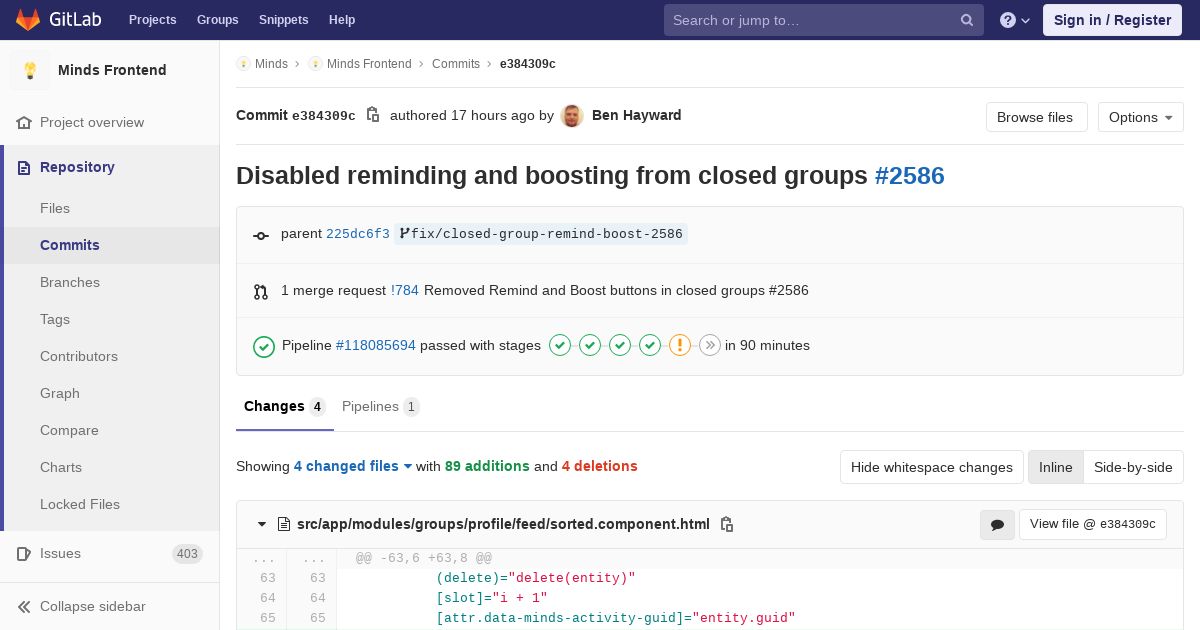Switch diff view to Side-by-side
This screenshot has width=1200, height=630.
pyautogui.click(x=1133, y=467)
